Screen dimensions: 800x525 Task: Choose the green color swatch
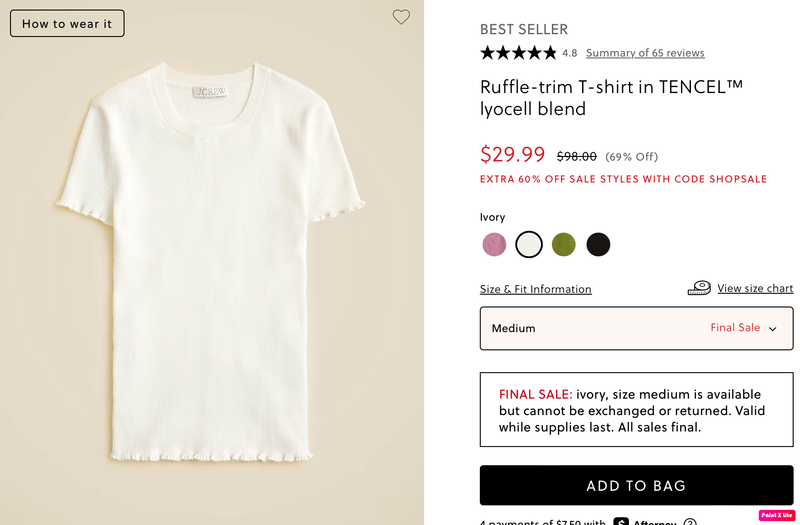pyautogui.click(x=564, y=244)
